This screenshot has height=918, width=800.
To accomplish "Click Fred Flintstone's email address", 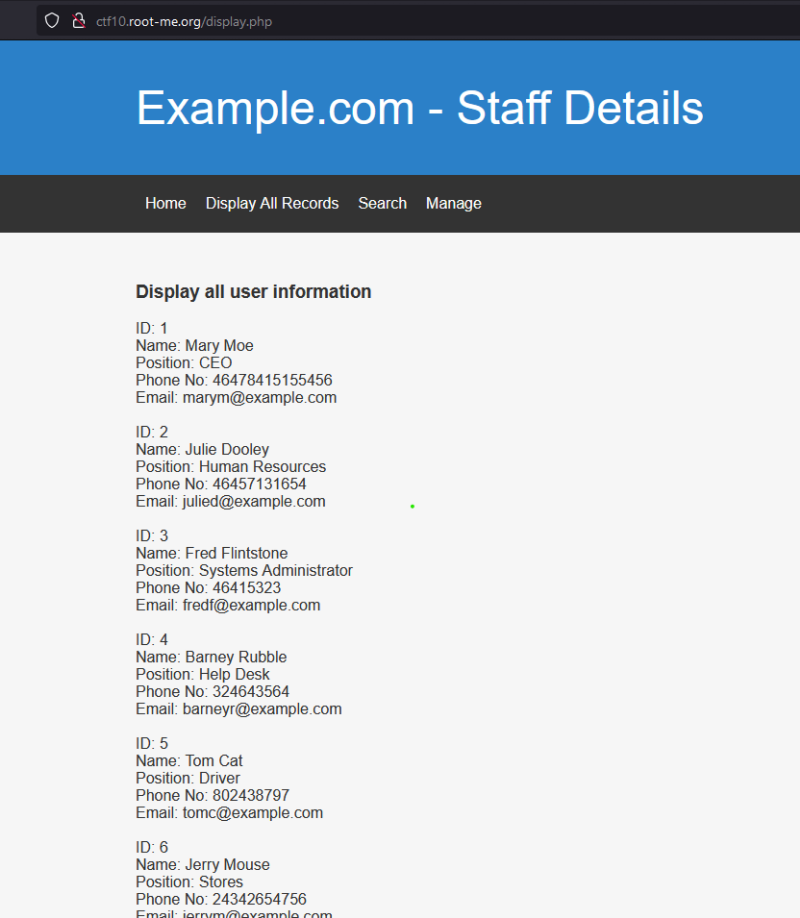I will [251, 605].
